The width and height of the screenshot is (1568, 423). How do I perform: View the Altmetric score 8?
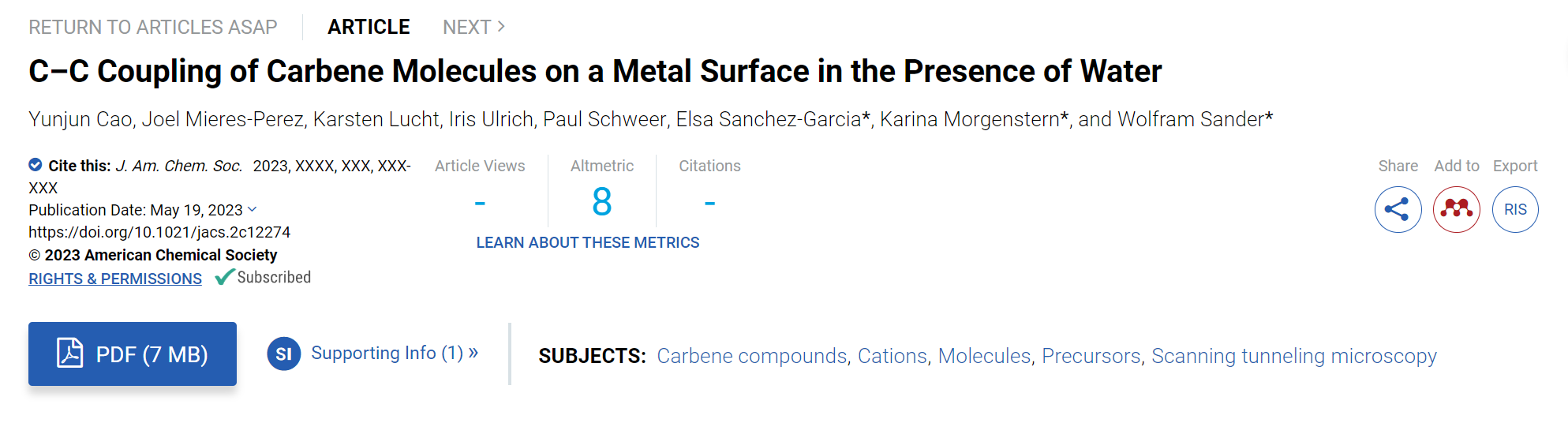[x=602, y=202]
